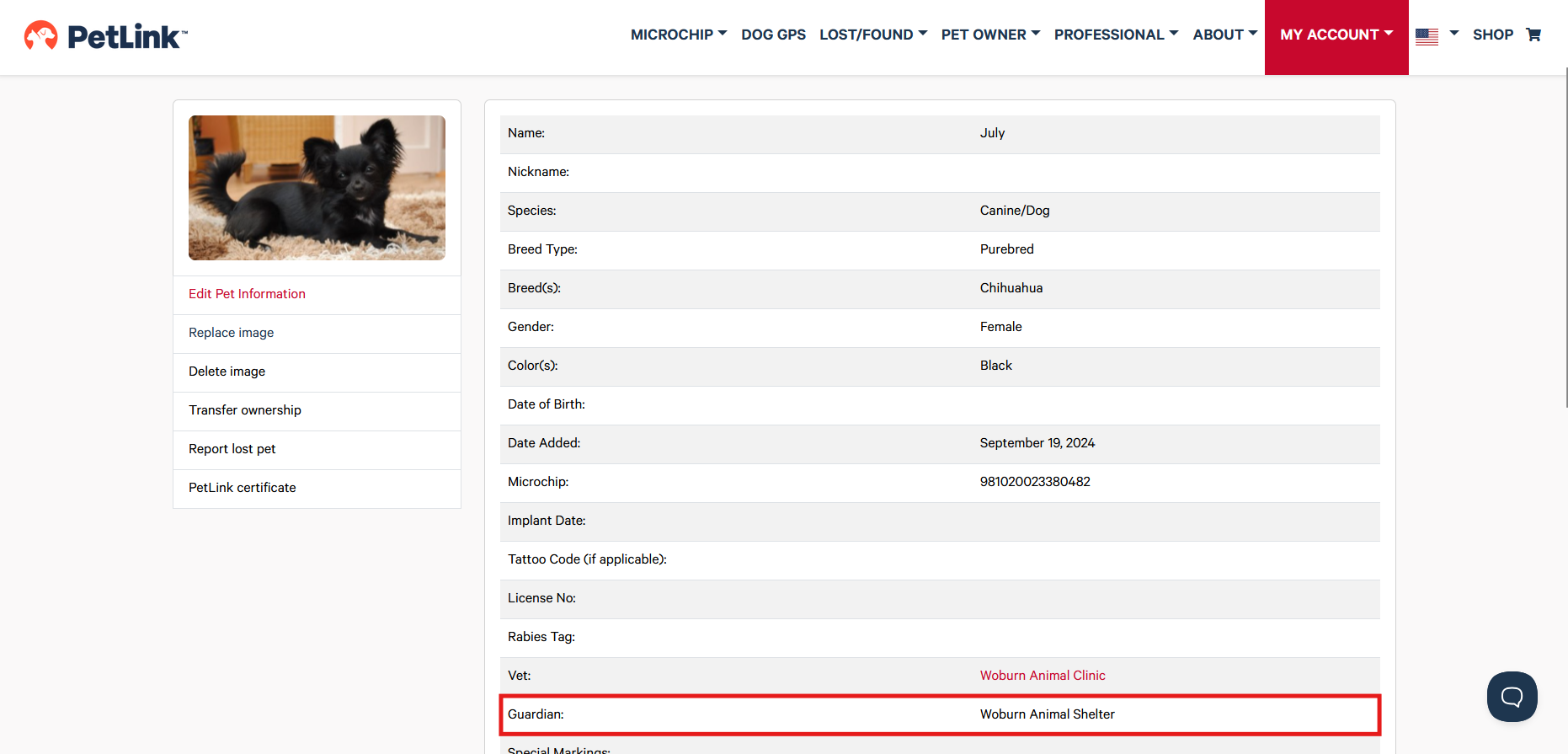Click the Canine/Dog species value
This screenshot has width=1568, height=754.
pyautogui.click(x=1015, y=211)
